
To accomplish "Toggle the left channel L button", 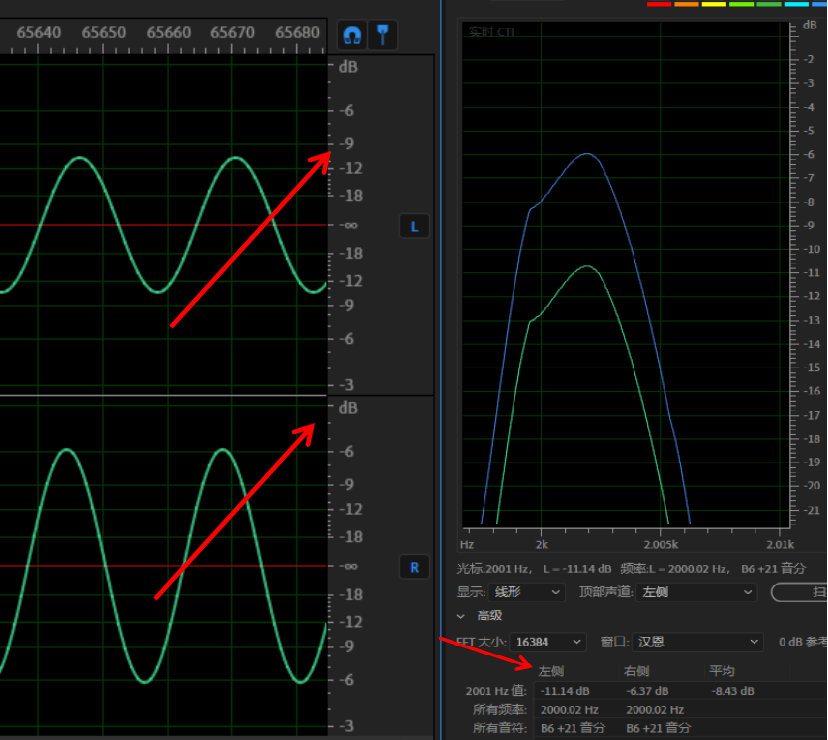I will [x=414, y=227].
